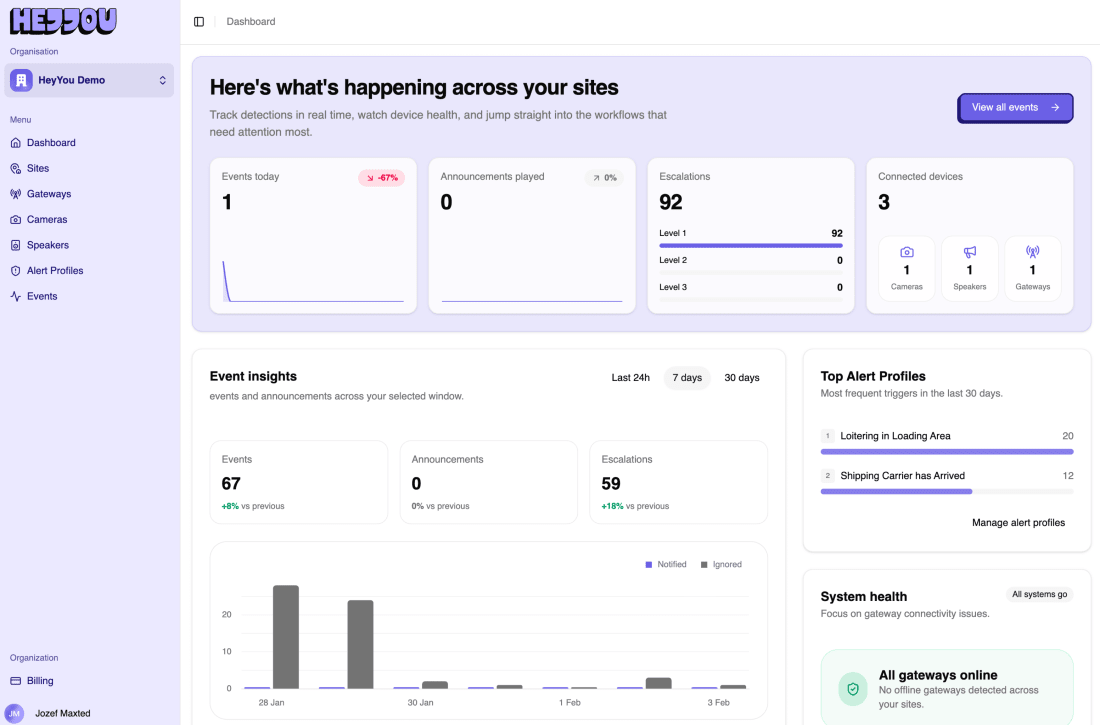Select the Last 24h time range
1100x725 pixels.
coord(630,378)
